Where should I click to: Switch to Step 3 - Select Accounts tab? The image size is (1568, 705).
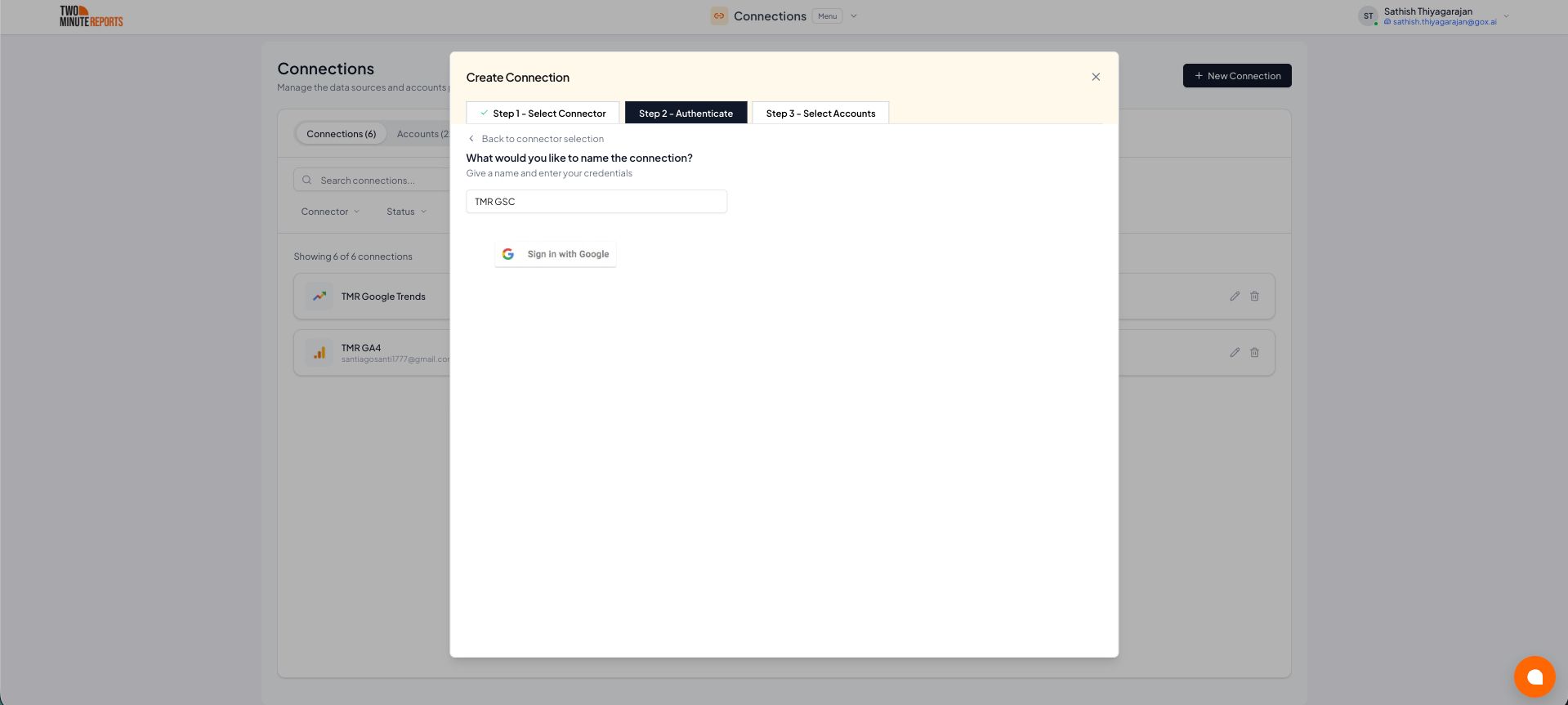[820, 114]
